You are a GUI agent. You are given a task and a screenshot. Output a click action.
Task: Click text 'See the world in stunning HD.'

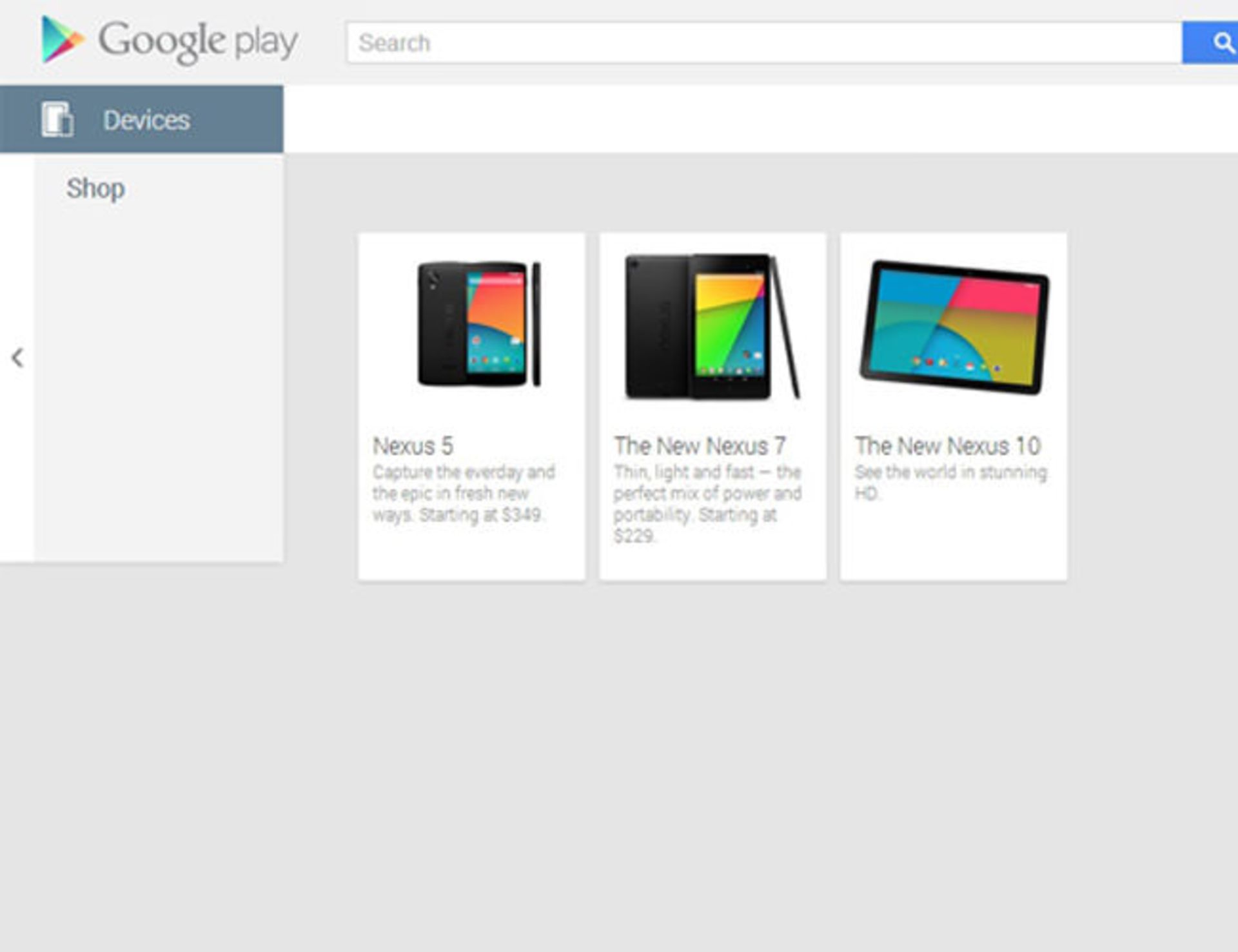(x=951, y=482)
